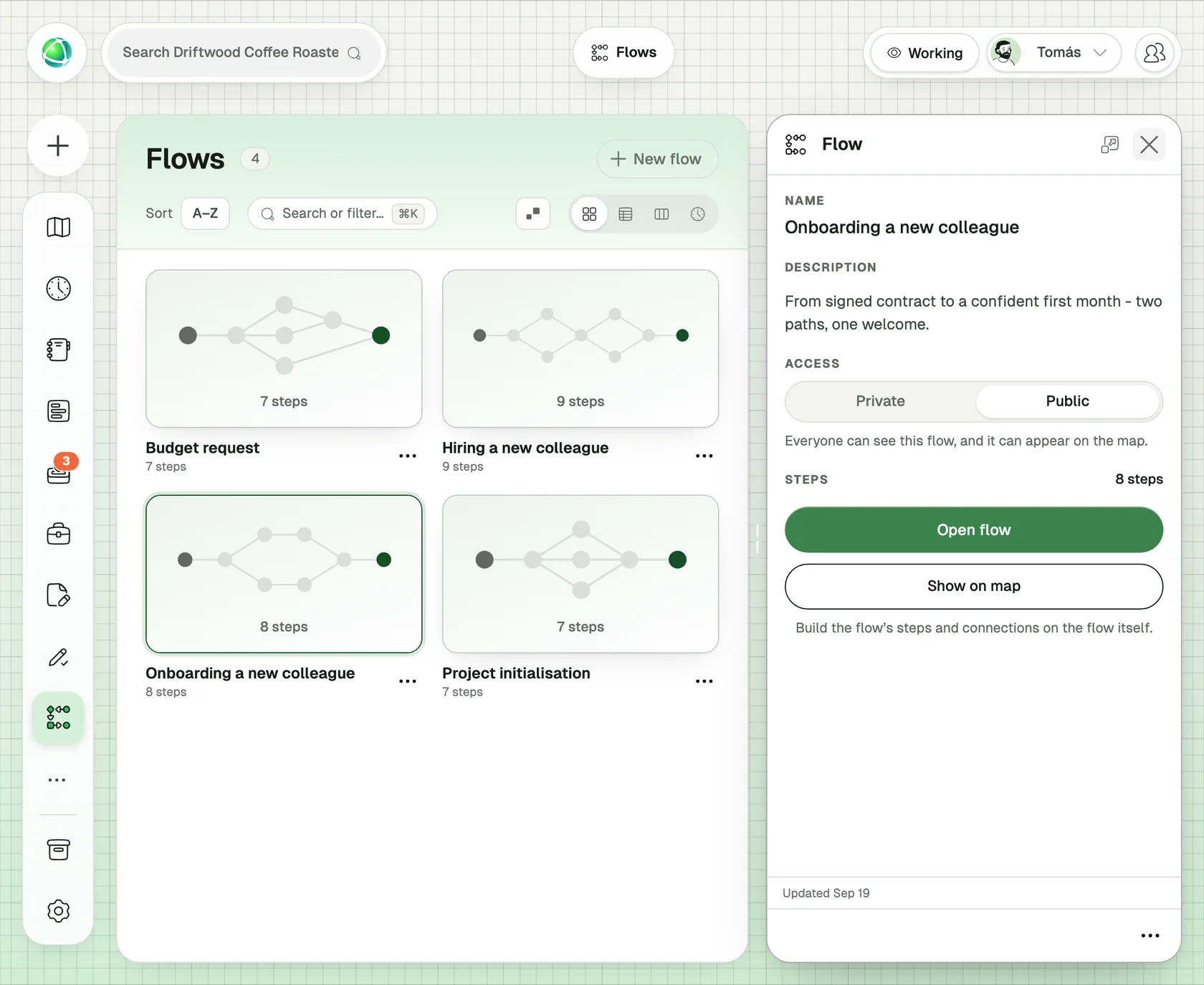1204x985 pixels.
Task: Expand the Tomás user menu
Action: (1054, 53)
